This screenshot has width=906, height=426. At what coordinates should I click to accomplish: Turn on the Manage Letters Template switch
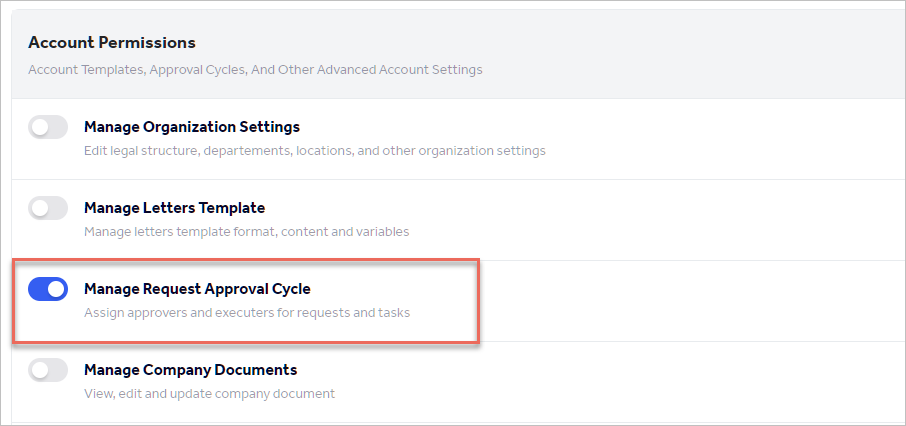click(x=48, y=209)
